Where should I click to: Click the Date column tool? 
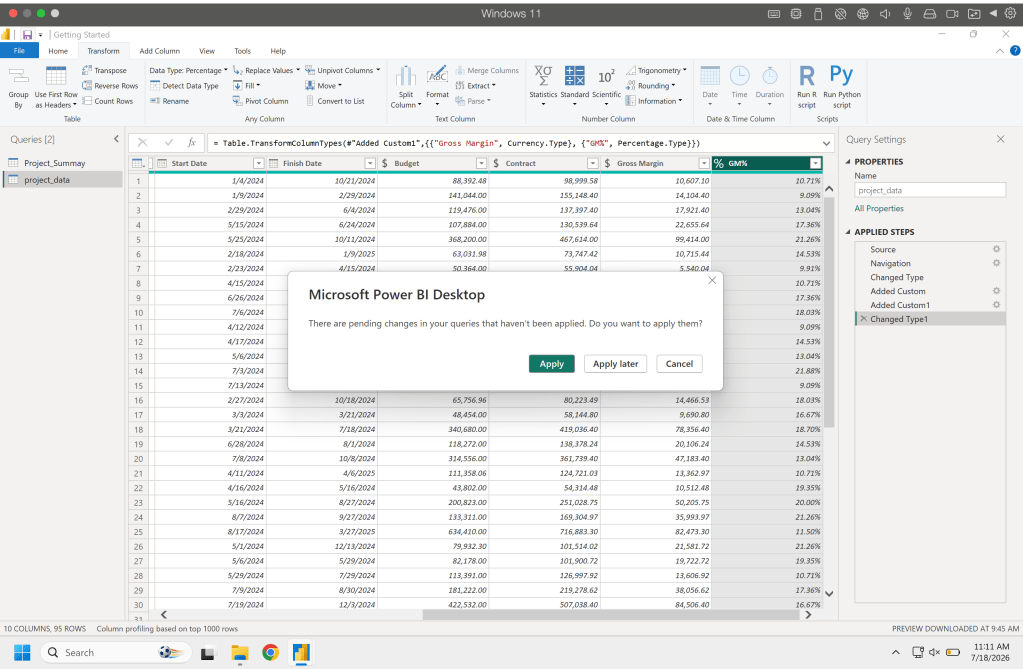click(710, 85)
